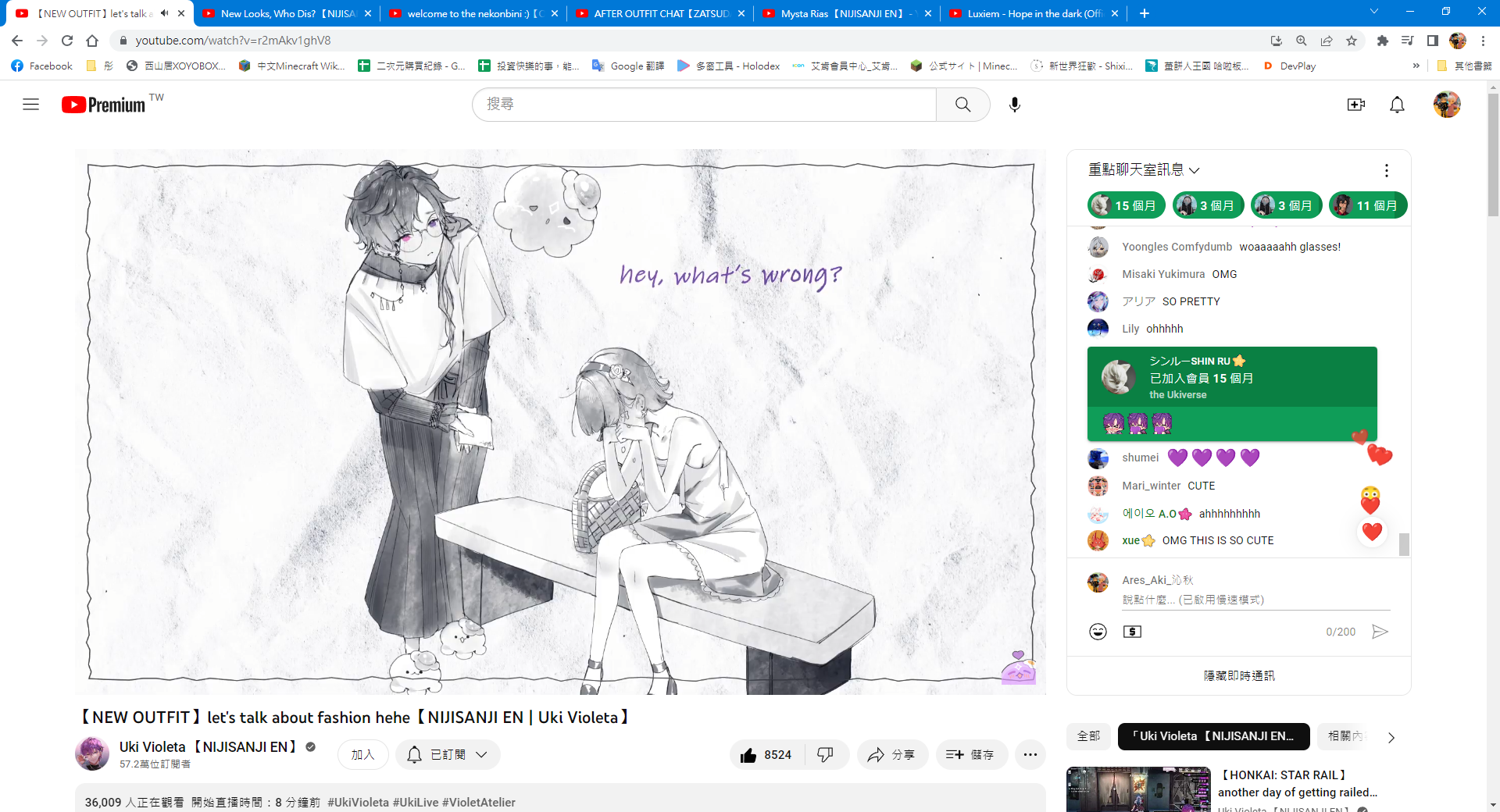1500x812 pixels.
Task: Click the chat message input field
Action: point(1256,600)
